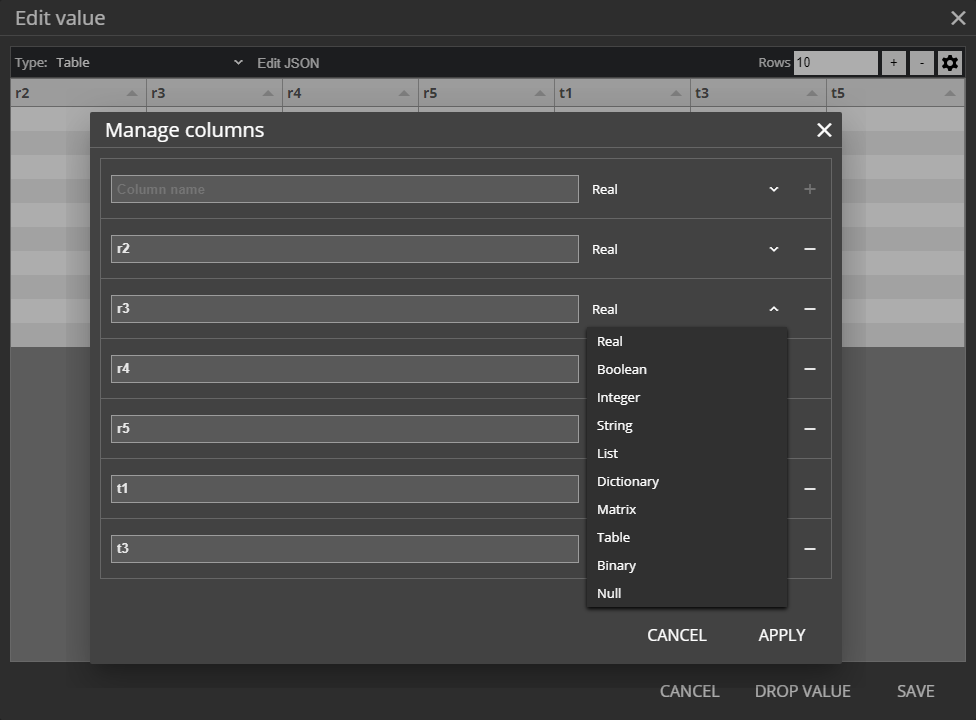Delete the t1 column using minus icon

point(810,489)
